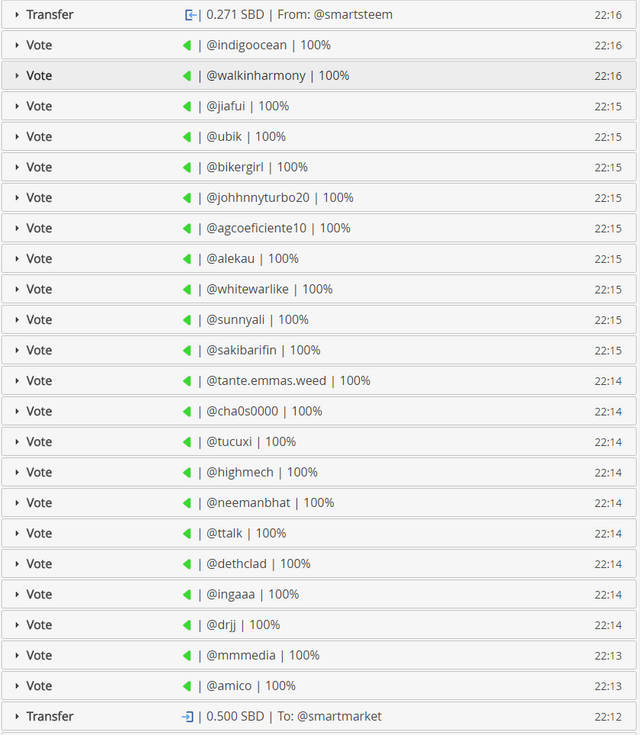
Task: Click the outgoing transfer icon for @smartmarket
Action: 188,717
